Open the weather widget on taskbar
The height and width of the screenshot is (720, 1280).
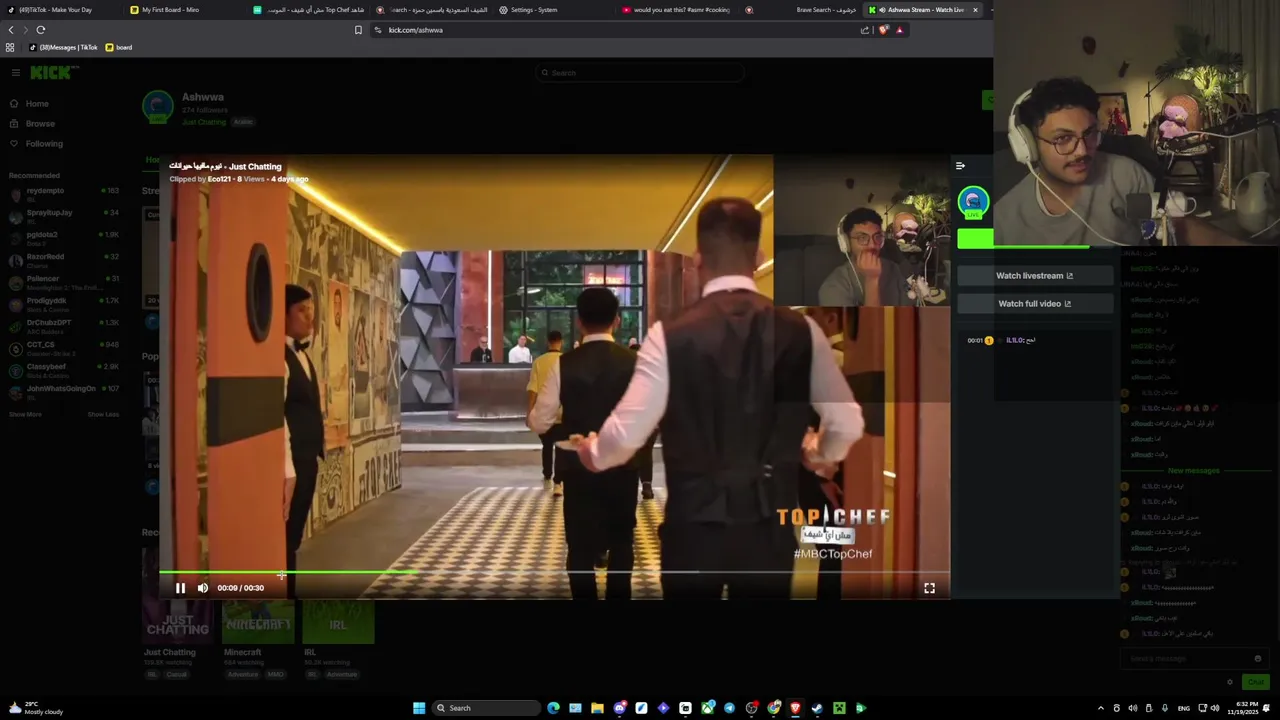[x=36, y=708]
